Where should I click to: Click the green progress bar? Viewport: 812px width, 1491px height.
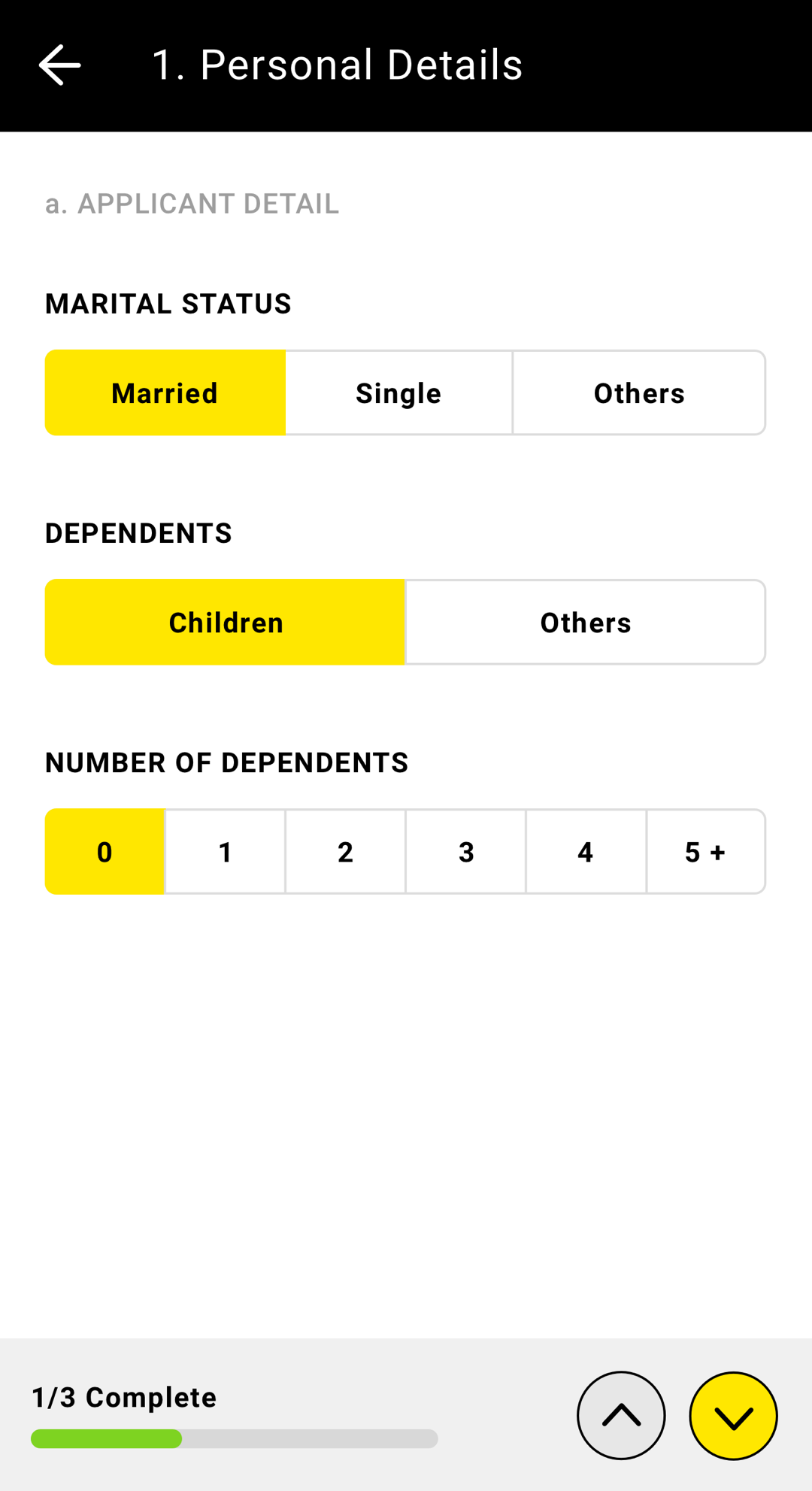click(x=106, y=1438)
